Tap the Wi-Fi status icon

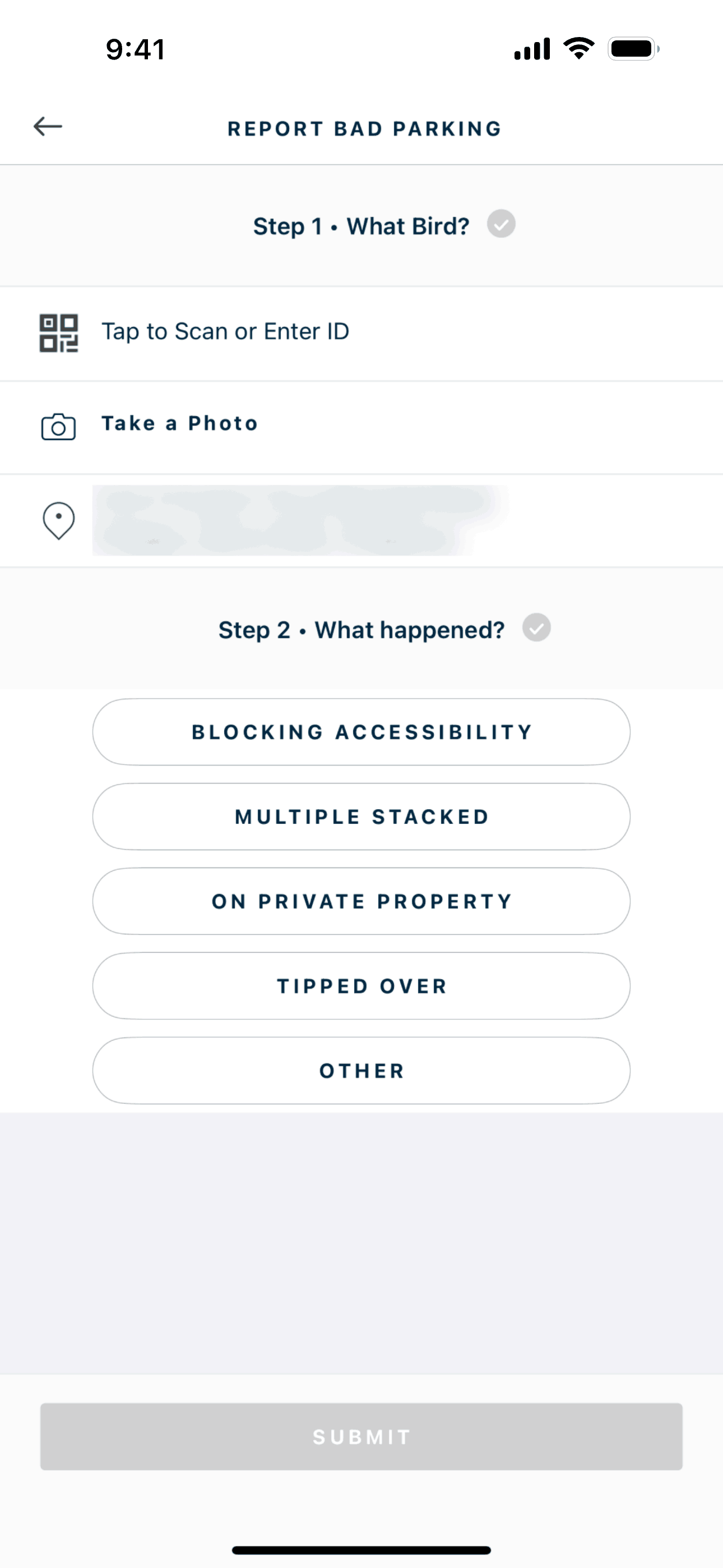coord(579,48)
